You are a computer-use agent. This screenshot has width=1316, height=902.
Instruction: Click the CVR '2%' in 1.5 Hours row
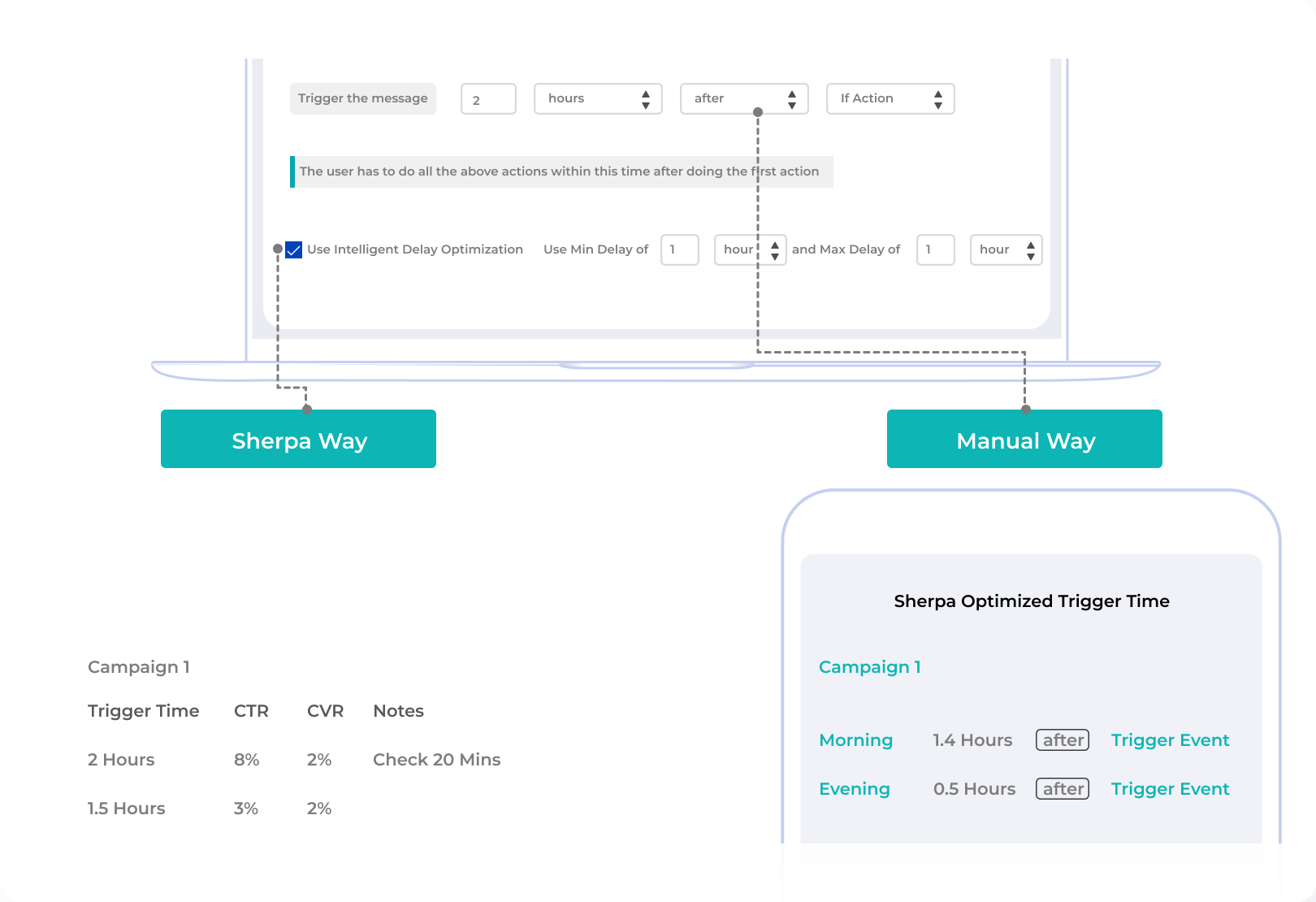pos(319,809)
